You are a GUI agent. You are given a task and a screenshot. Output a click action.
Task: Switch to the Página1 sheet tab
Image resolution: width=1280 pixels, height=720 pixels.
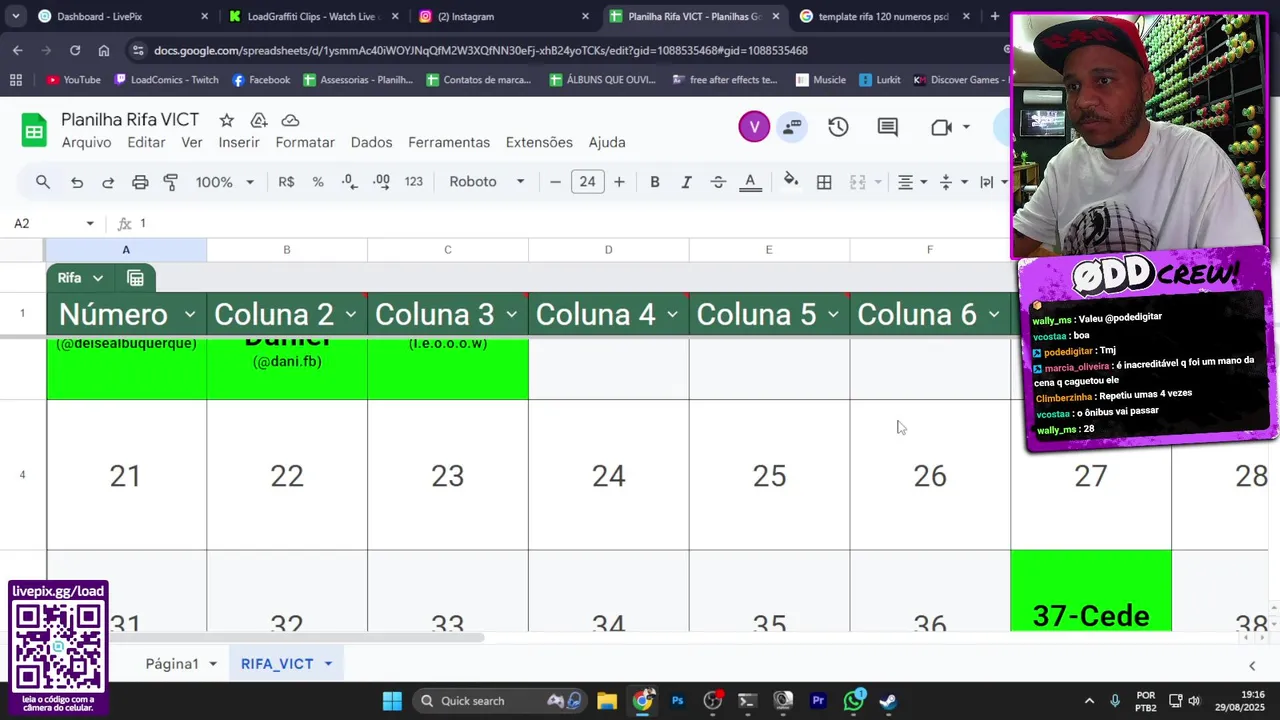click(181, 664)
